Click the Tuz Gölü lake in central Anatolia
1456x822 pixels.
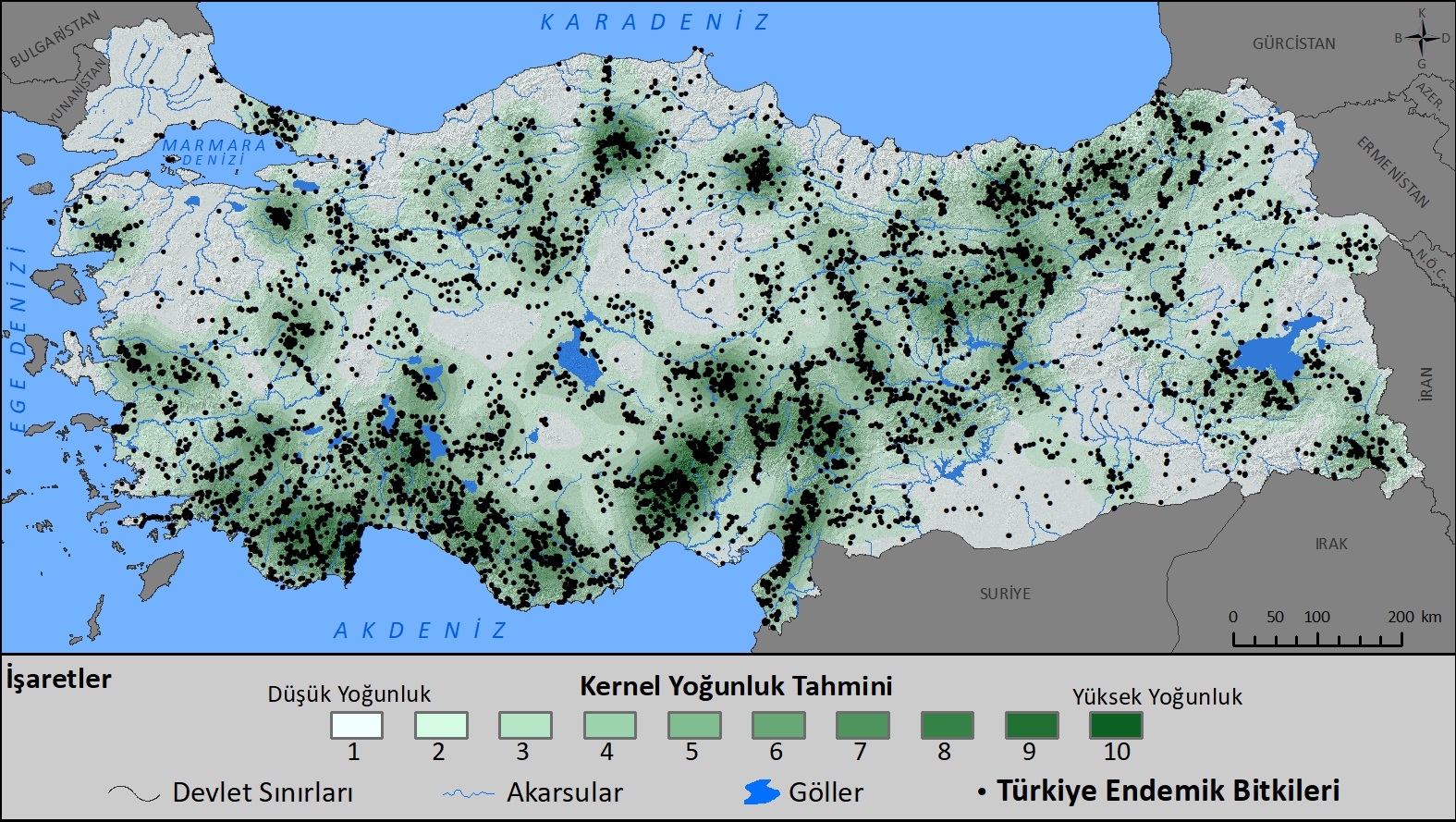coord(579,361)
